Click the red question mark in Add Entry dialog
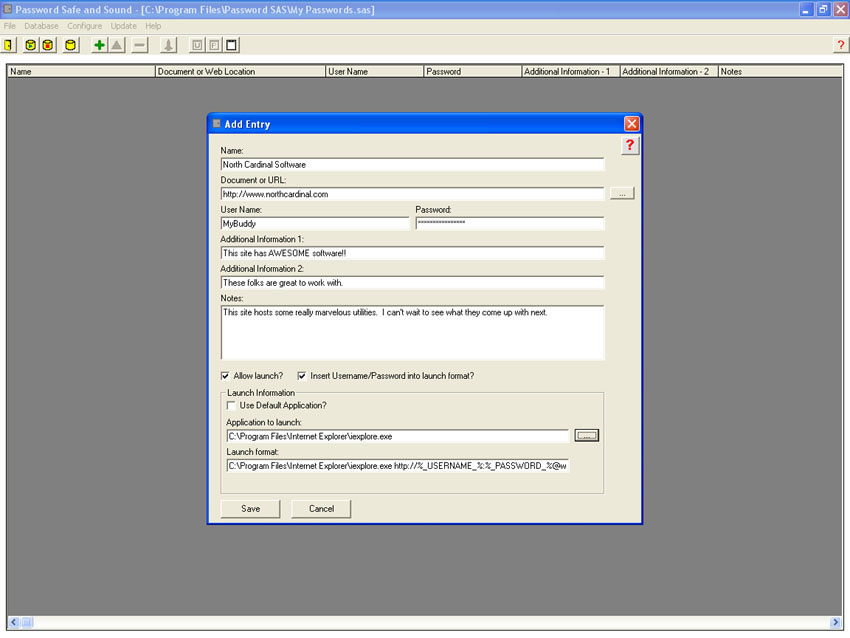 629,146
